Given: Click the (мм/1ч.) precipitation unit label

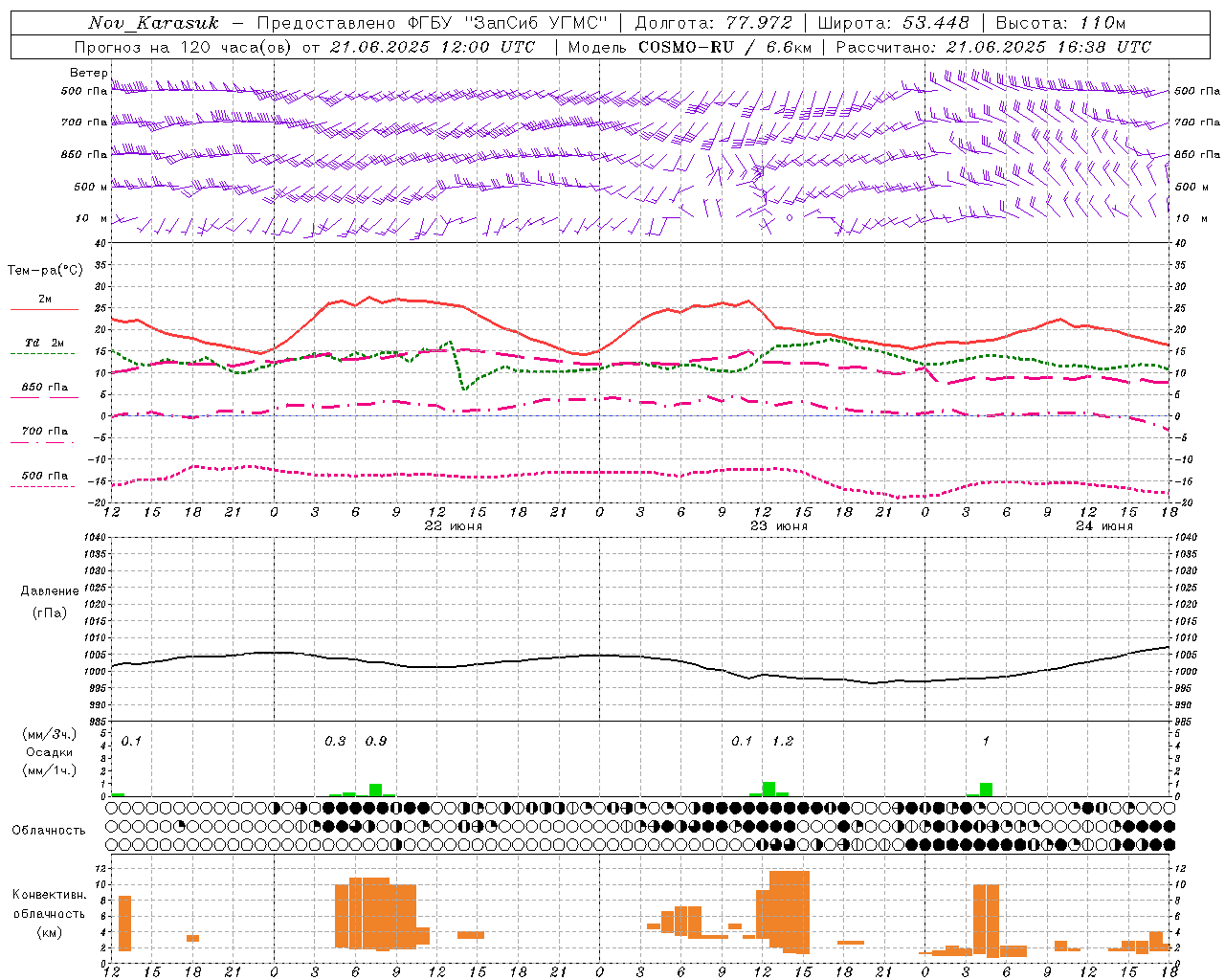Looking at the screenshot, I should 49,770.
